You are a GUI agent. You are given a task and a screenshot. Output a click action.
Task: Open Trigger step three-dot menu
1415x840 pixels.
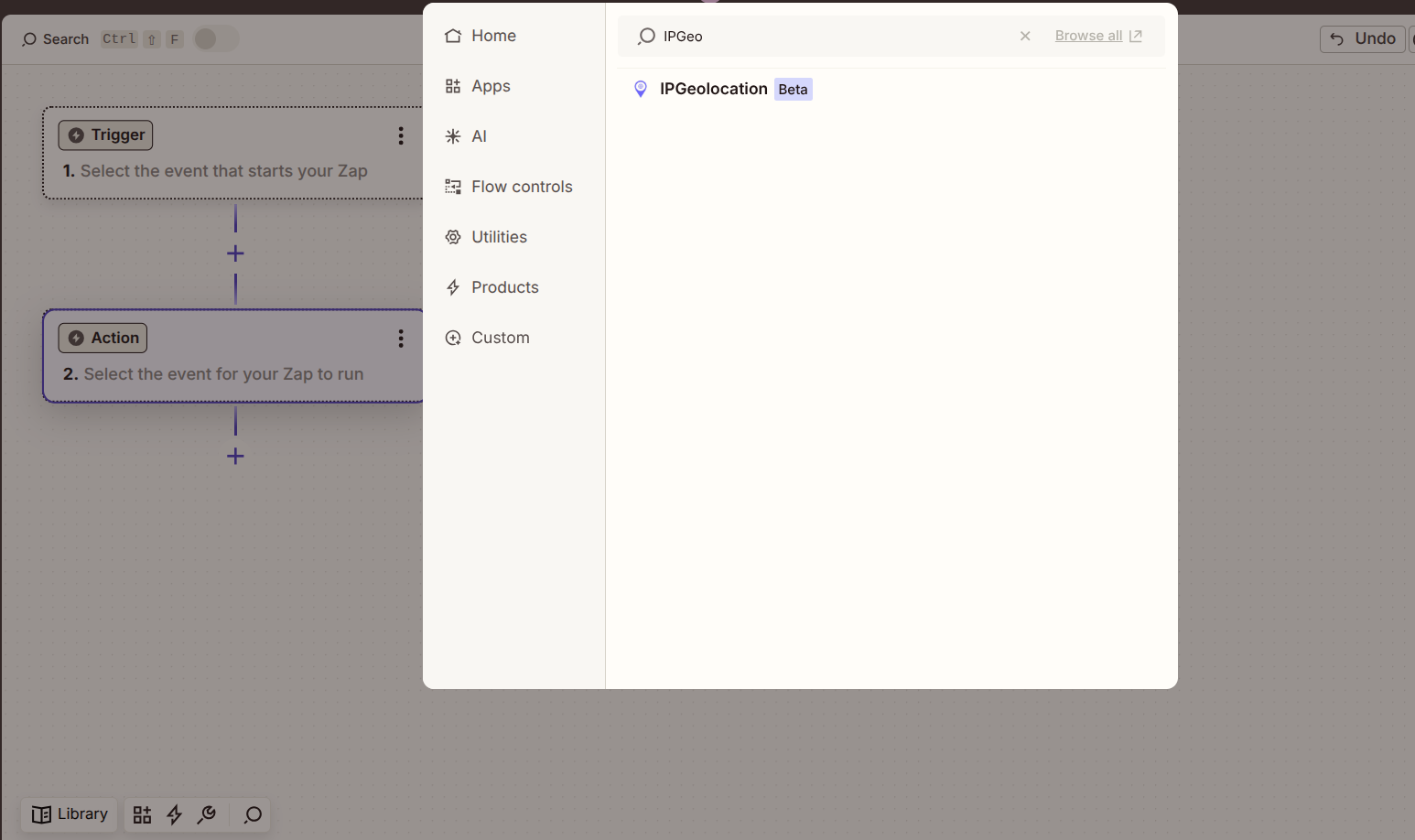(401, 135)
